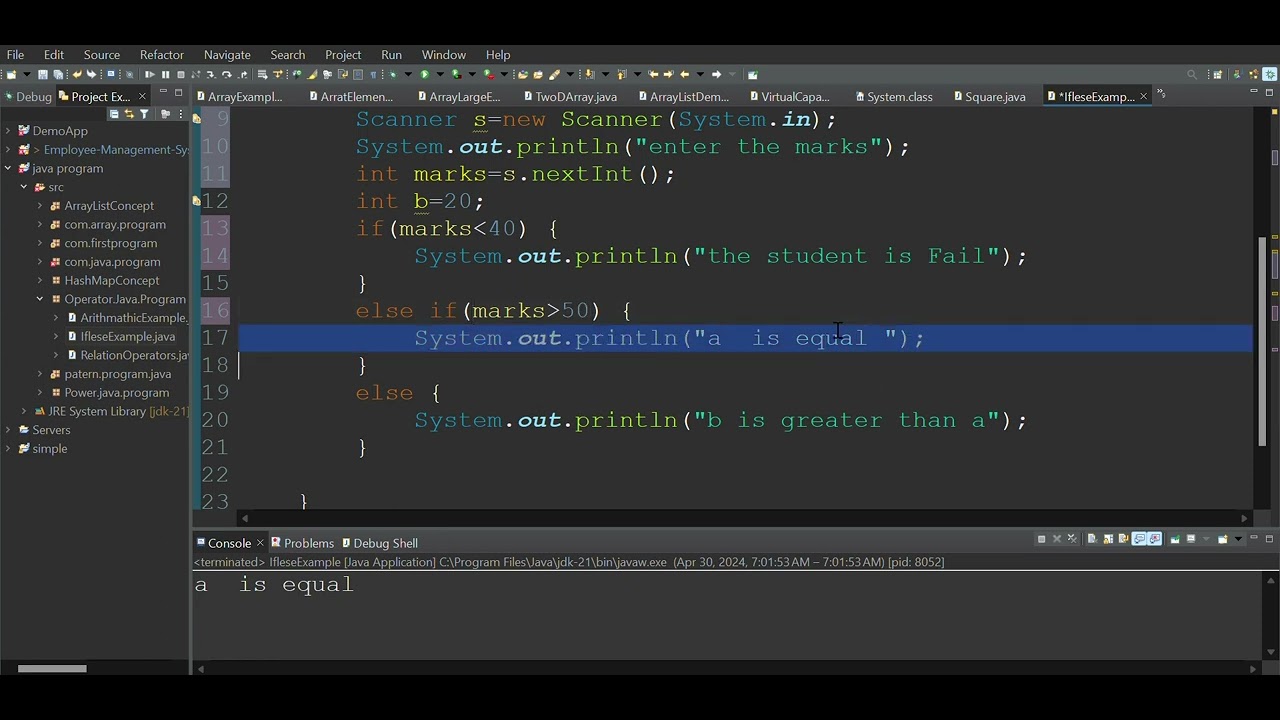Click the warning marker at line 12

pyautogui.click(x=197, y=201)
